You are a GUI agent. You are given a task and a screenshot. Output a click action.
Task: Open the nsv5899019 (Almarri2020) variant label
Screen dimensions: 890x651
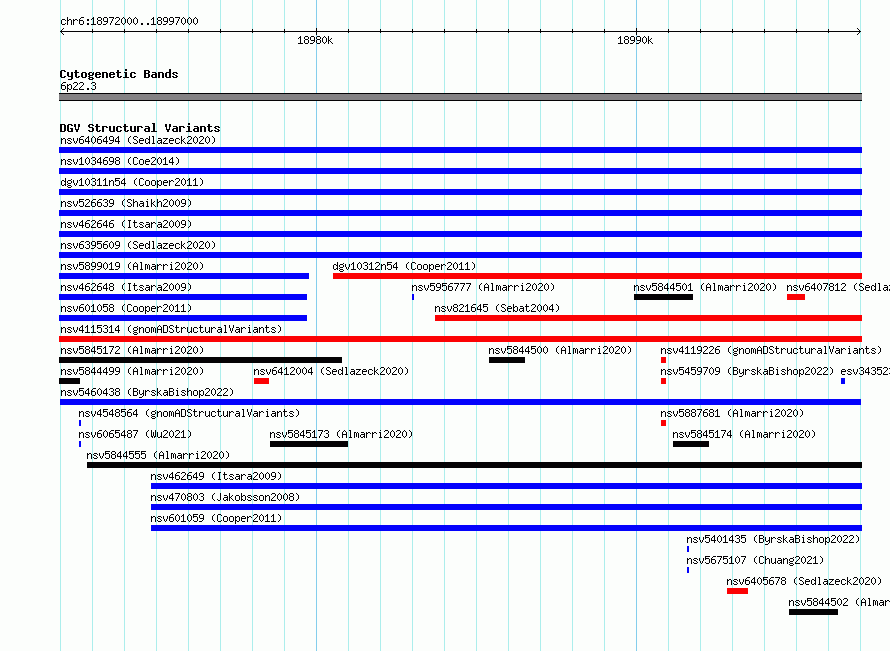pos(132,266)
